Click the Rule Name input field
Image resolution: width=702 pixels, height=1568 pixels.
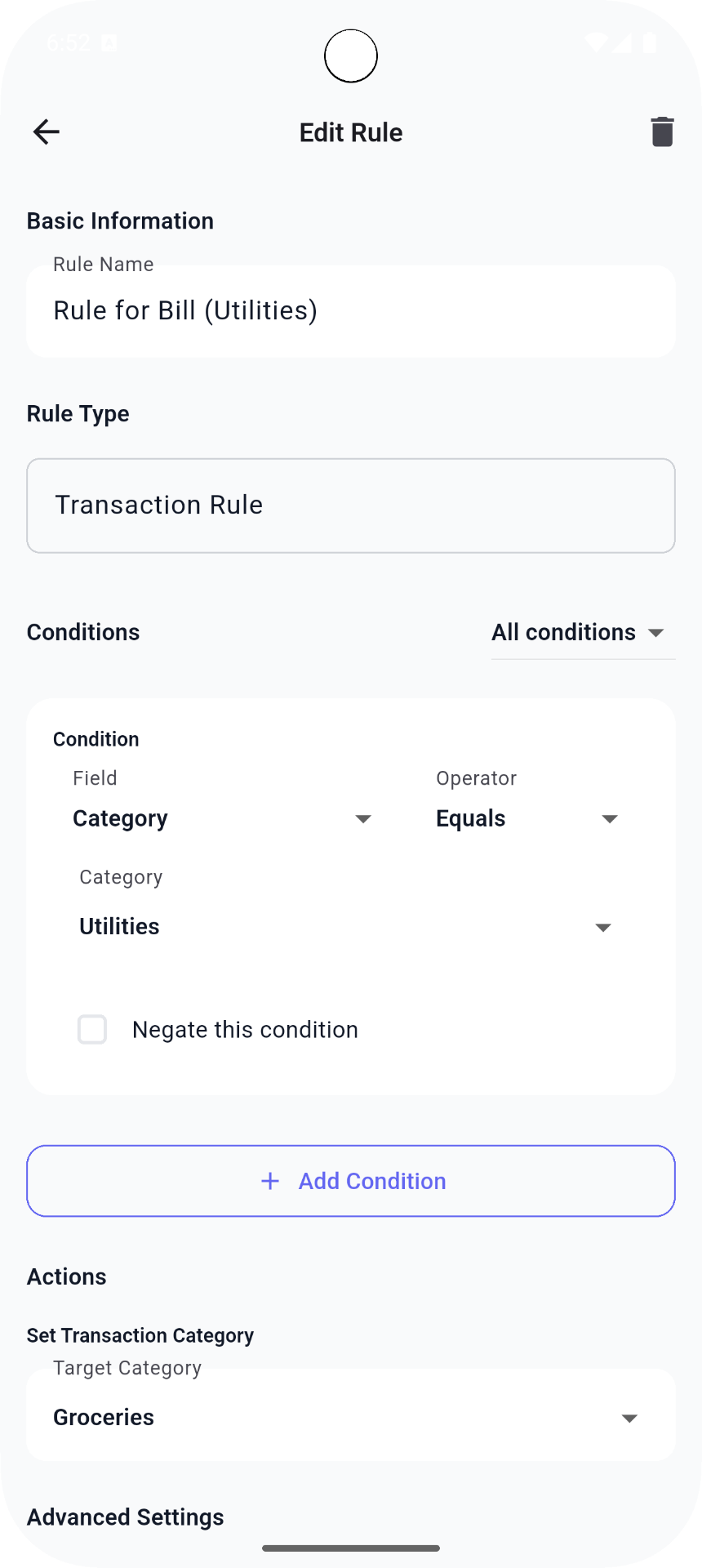pyautogui.click(x=351, y=310)
